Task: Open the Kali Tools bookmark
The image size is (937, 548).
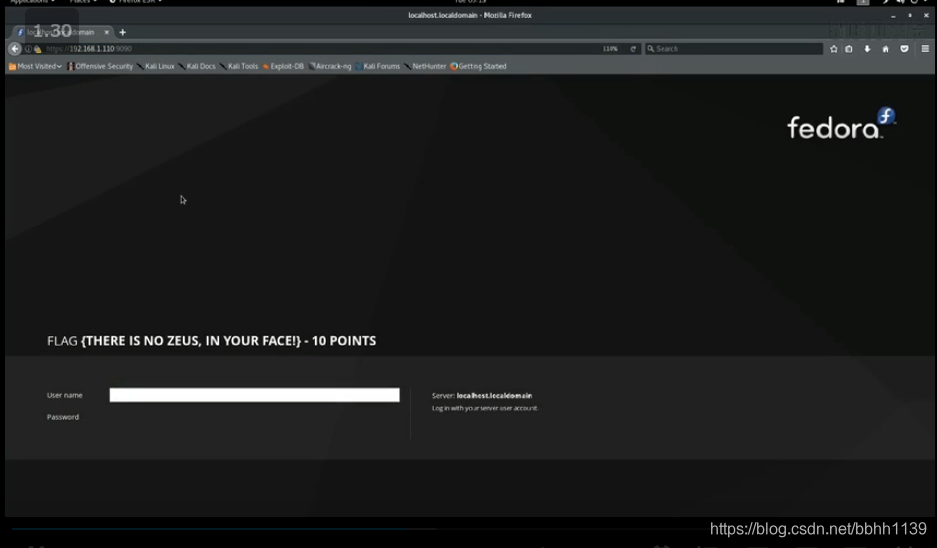Action: (x=238, y=66)
